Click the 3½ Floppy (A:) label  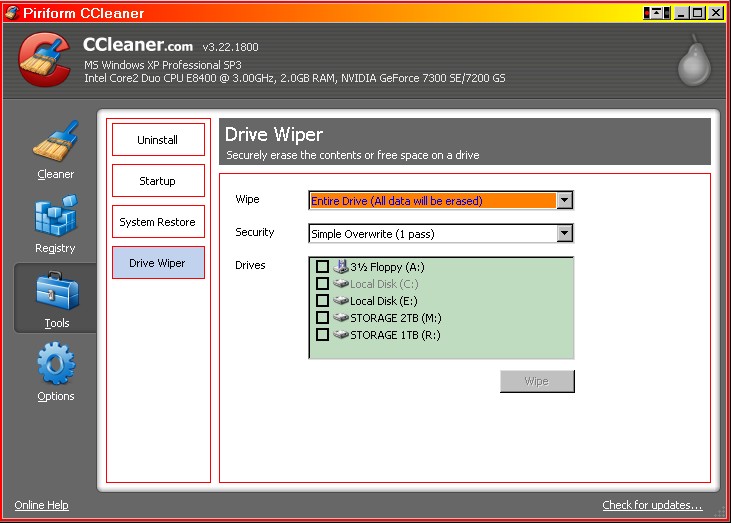point(387,267)
